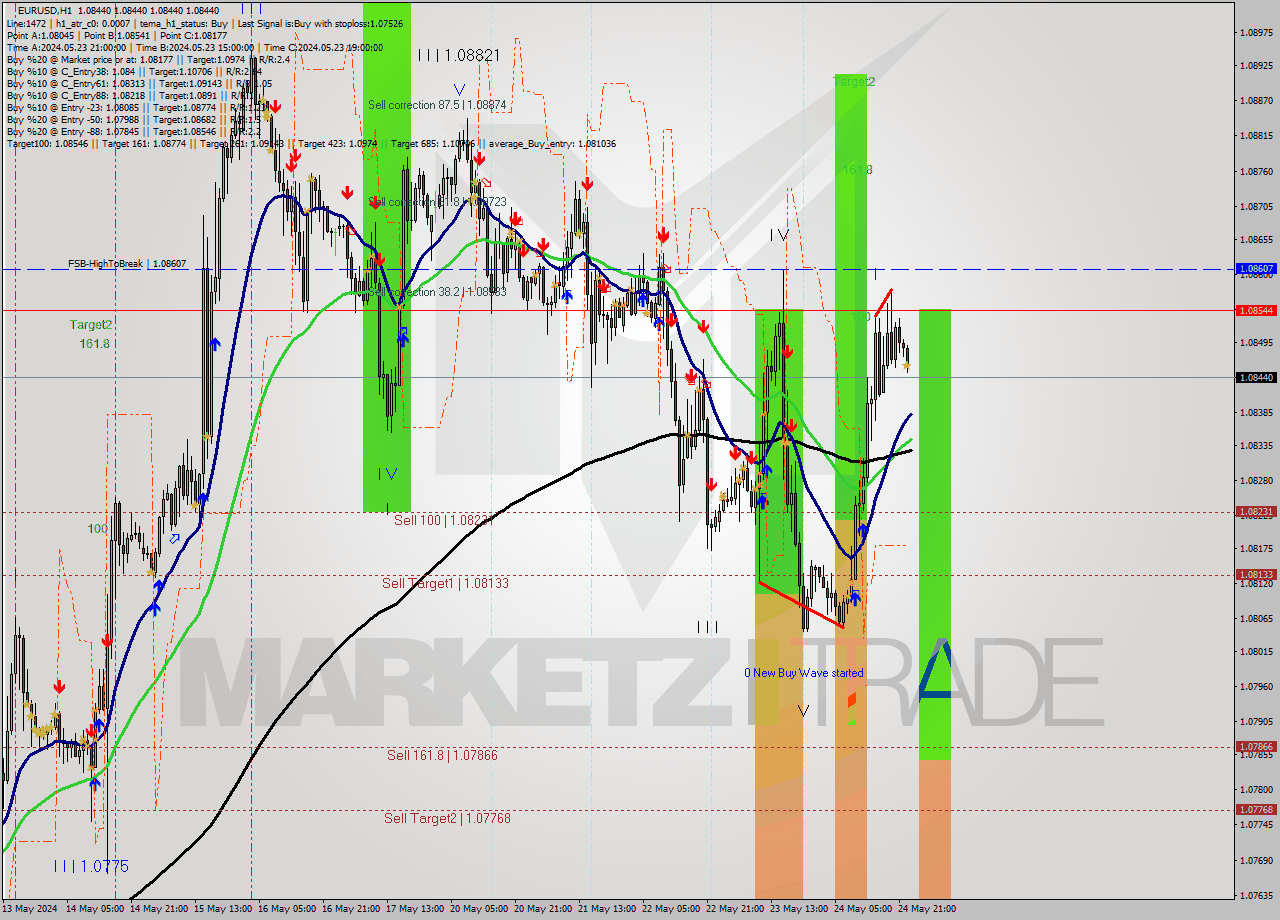Viewport: 1280px width, 920px height.
Task: Select the Sell 161.8 | 1.07866 label
Action: click(x=442, y=755)
